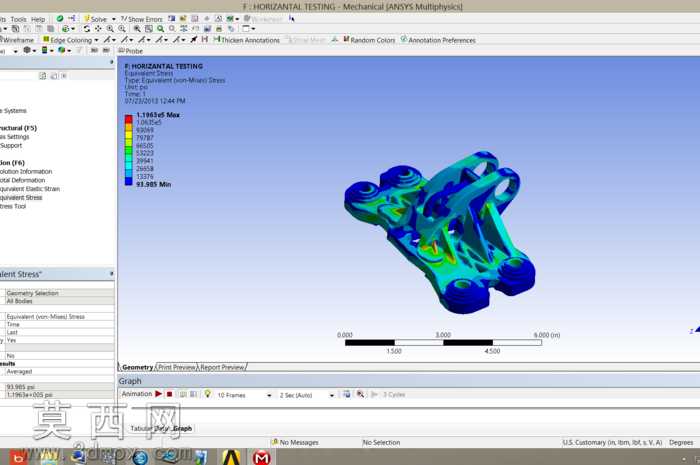Click the green update checkmark icon
Screen dimensions: 700x465
59,19
